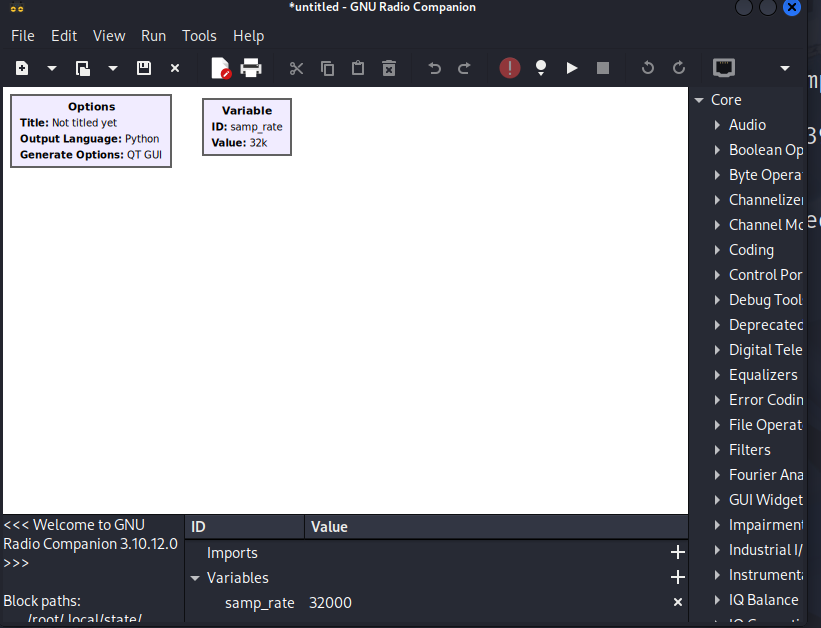Expand the Control Port category
The height and width of the screenshot is (628, 821).
[x=717, y=275]
